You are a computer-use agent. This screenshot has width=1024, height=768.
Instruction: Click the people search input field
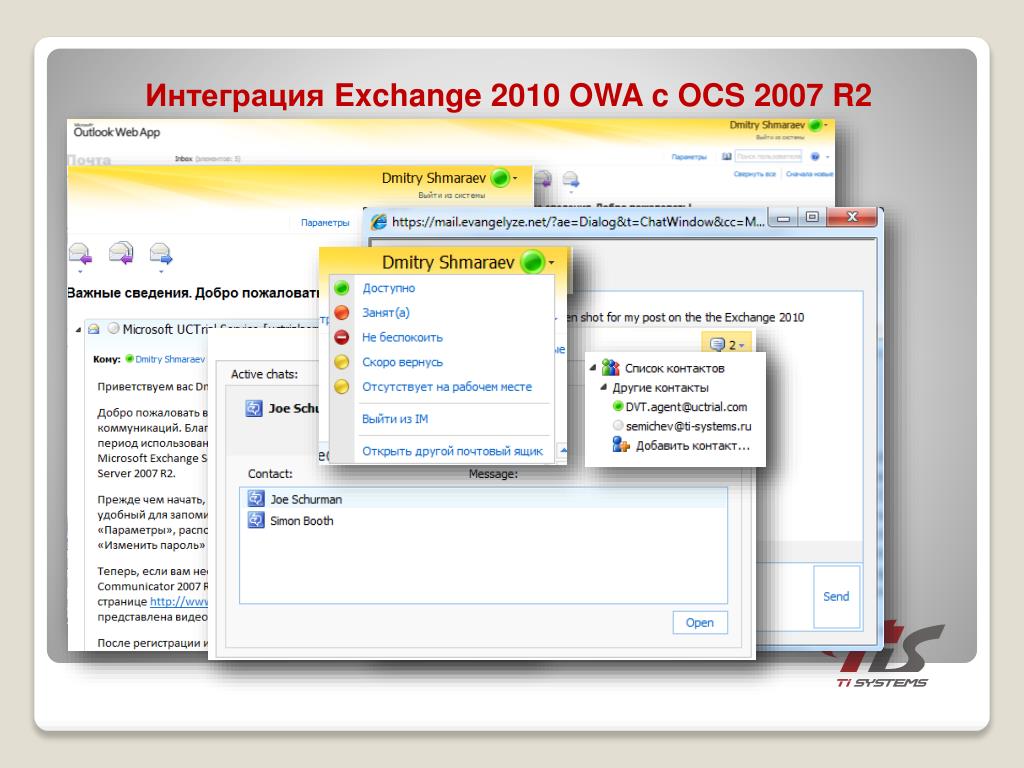[x=768, y=156]
